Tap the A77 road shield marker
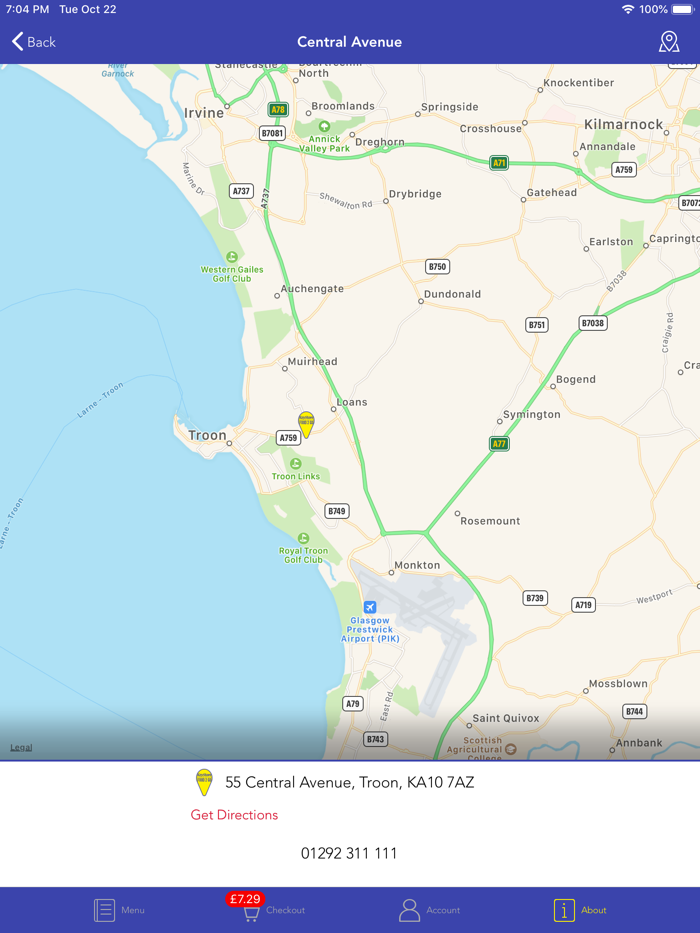Screen dimensions: 700x933 click(x=499, y=443)
